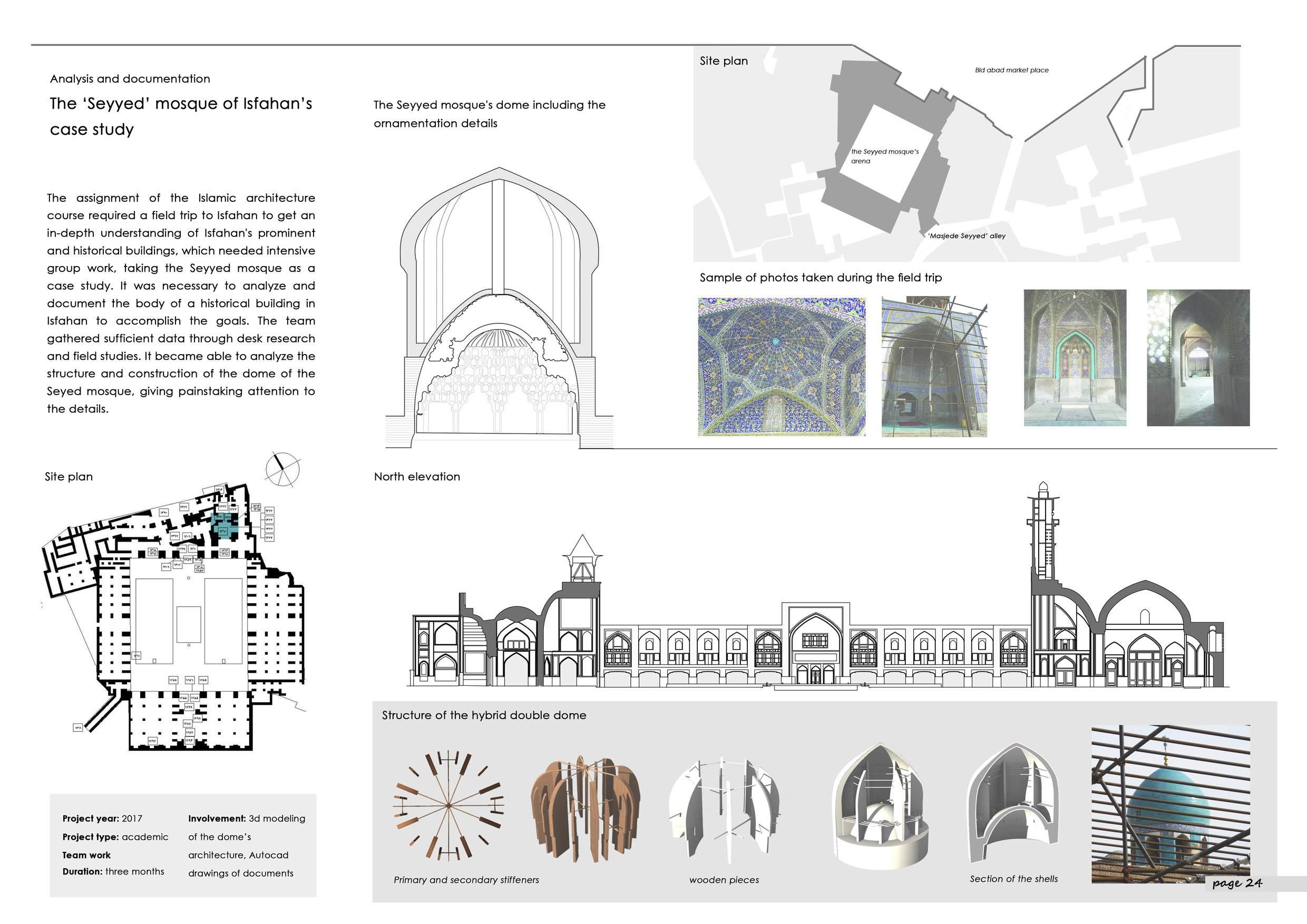Open the blue tiled ceiling photo
Image resolution: width=1307 pixels, height=924 pixels.
coord(782,367)
